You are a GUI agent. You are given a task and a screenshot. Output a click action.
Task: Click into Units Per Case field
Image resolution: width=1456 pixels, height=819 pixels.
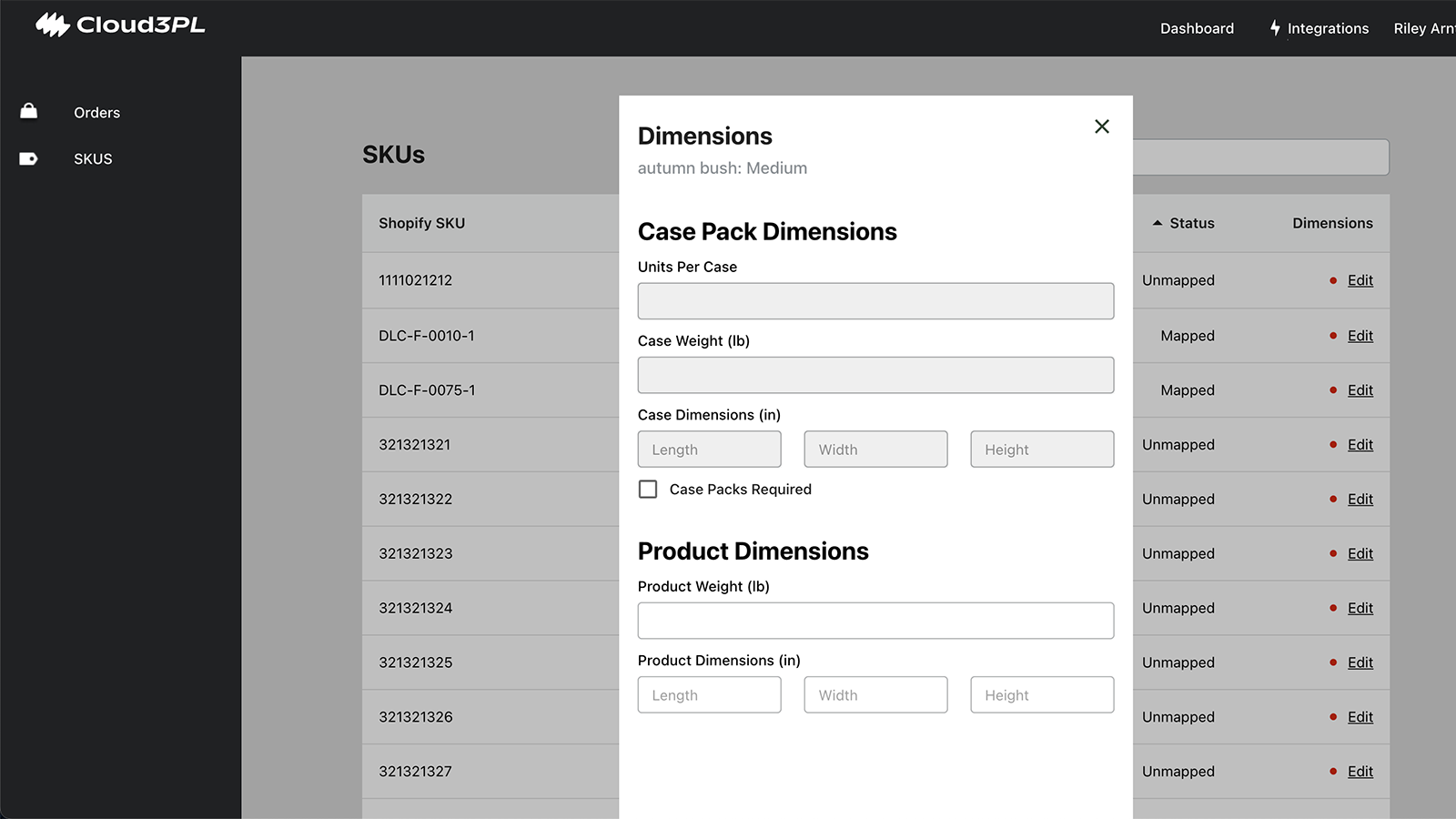click(875, 301)
